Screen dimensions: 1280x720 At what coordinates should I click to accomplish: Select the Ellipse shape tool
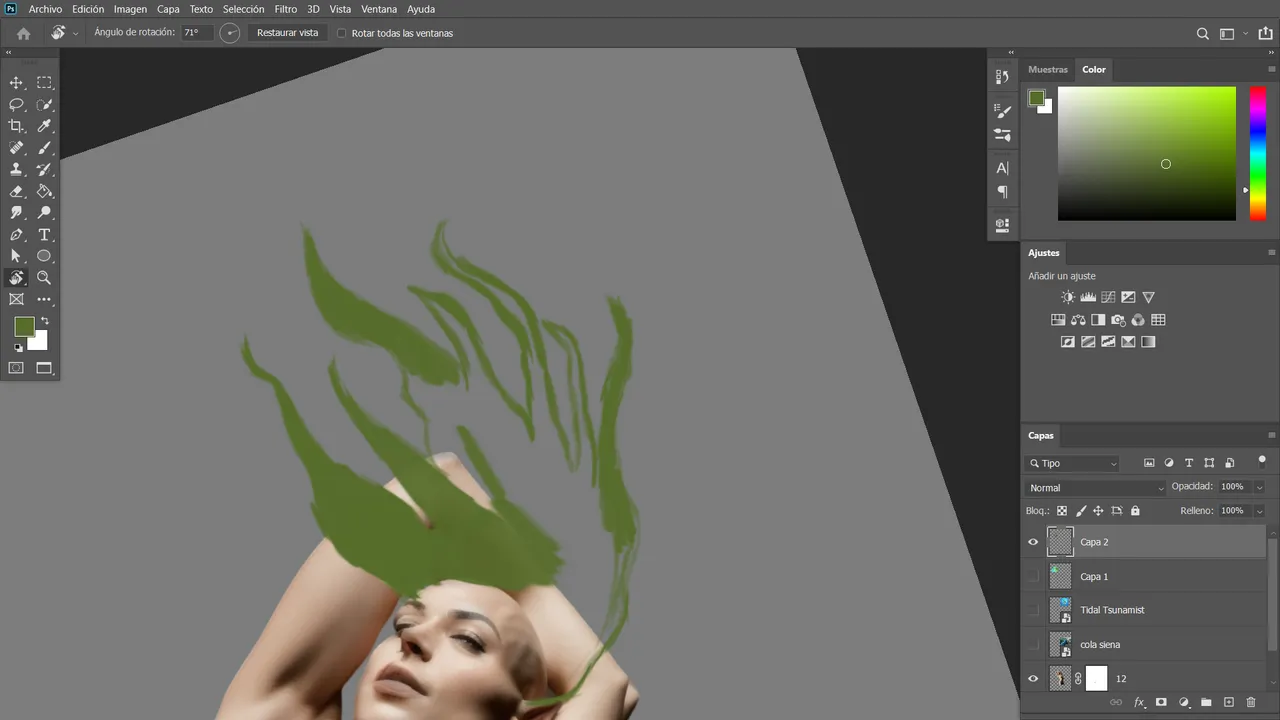(44, 256)
